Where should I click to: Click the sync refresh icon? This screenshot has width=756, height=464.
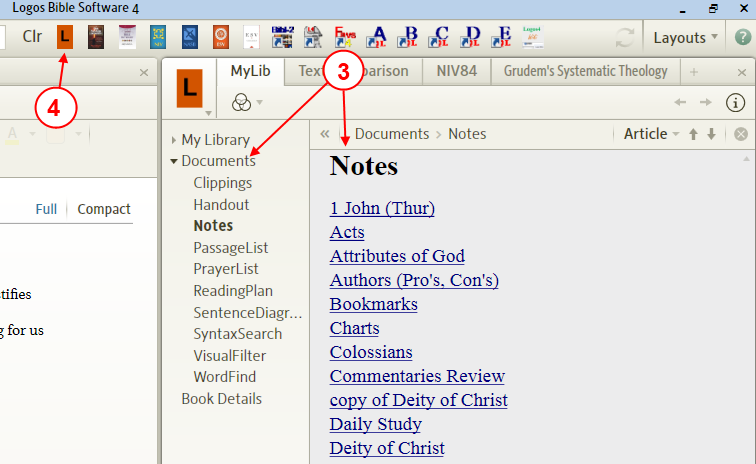[624, 38]
